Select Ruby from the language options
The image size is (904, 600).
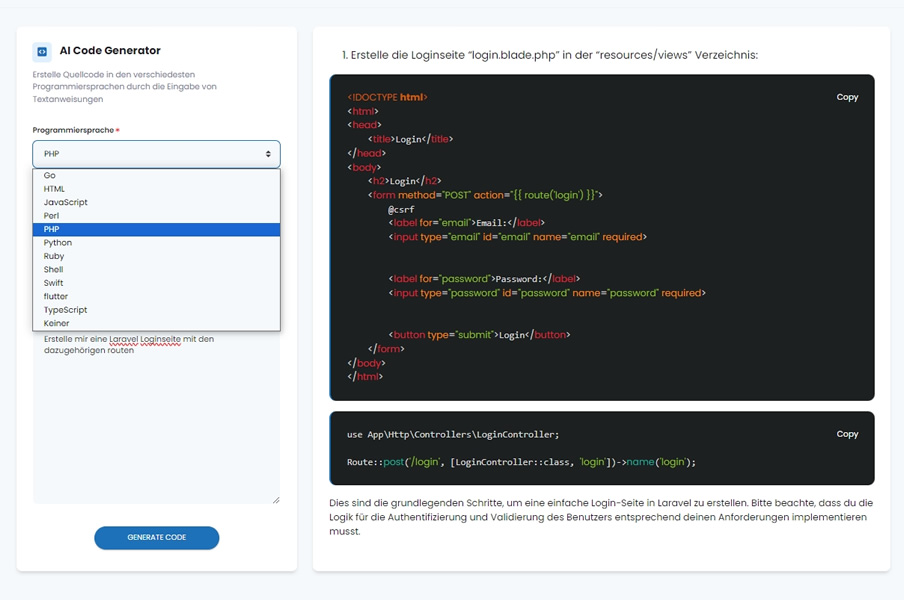point(54,256)
